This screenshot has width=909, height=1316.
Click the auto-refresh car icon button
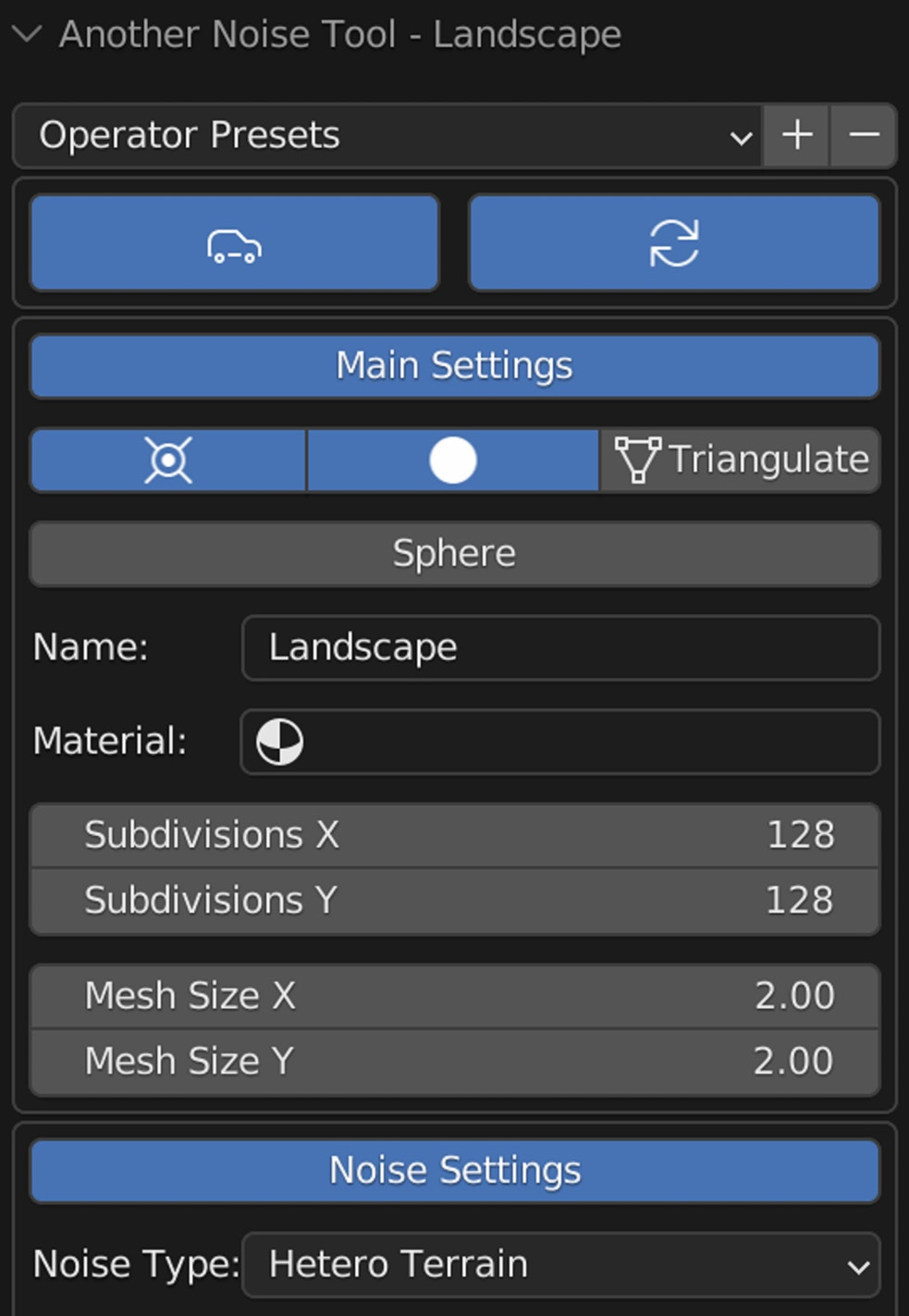(x=234, y=243)
